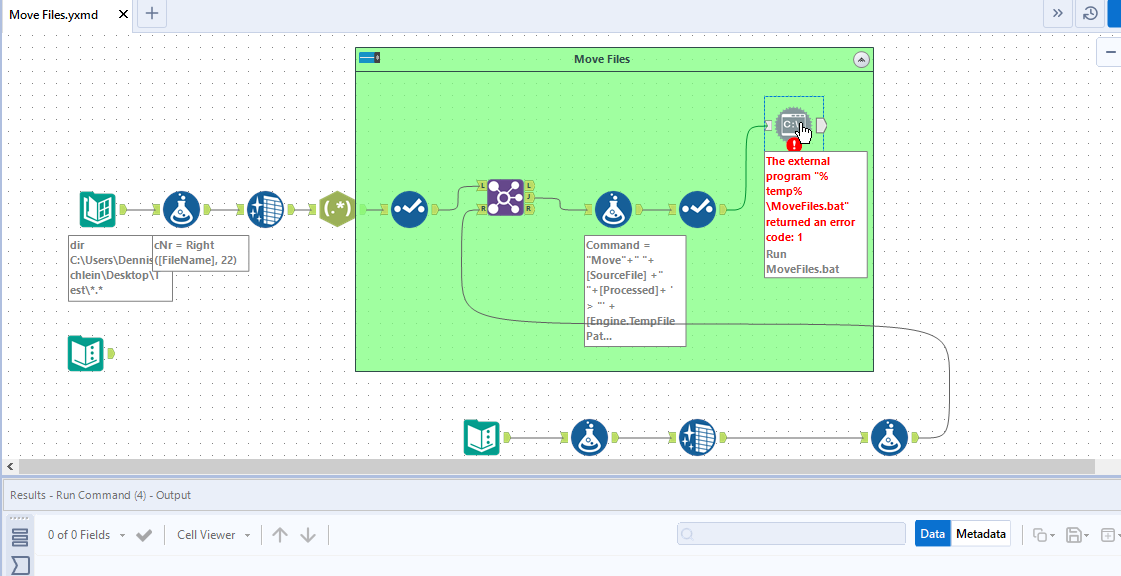
Task: Open the workflow version history clock icon
Action: pos(1089,14)
